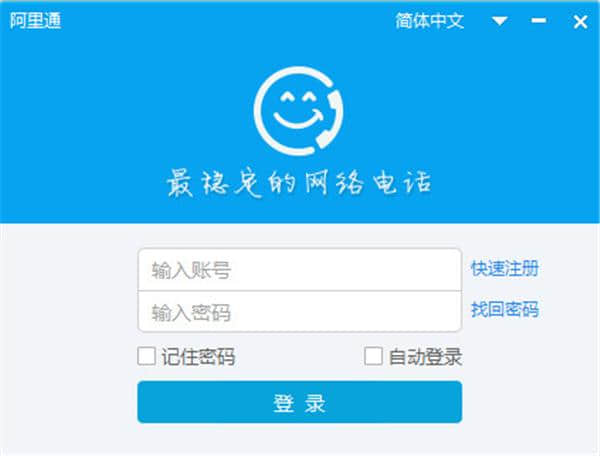This screenshot has height=456, width=600.
Task: Click the 记住密码 label text
Action: 198,357
